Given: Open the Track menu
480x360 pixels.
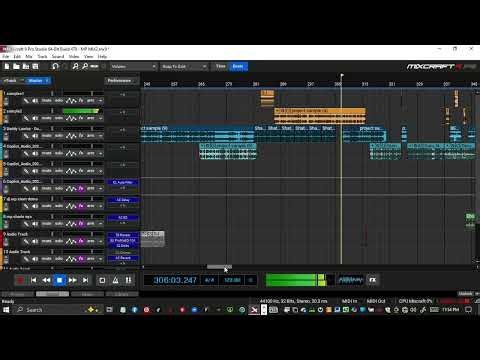Looking at the screenshot, I should point(42,56).
